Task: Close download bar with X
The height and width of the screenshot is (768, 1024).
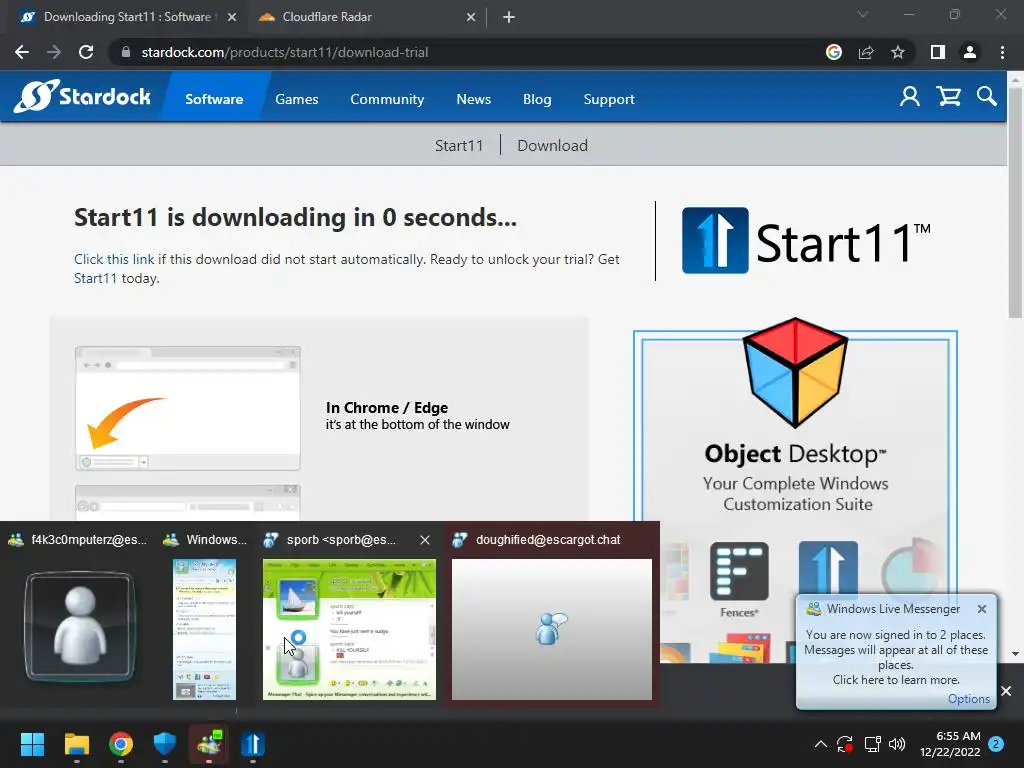Action: [1006, 691]
